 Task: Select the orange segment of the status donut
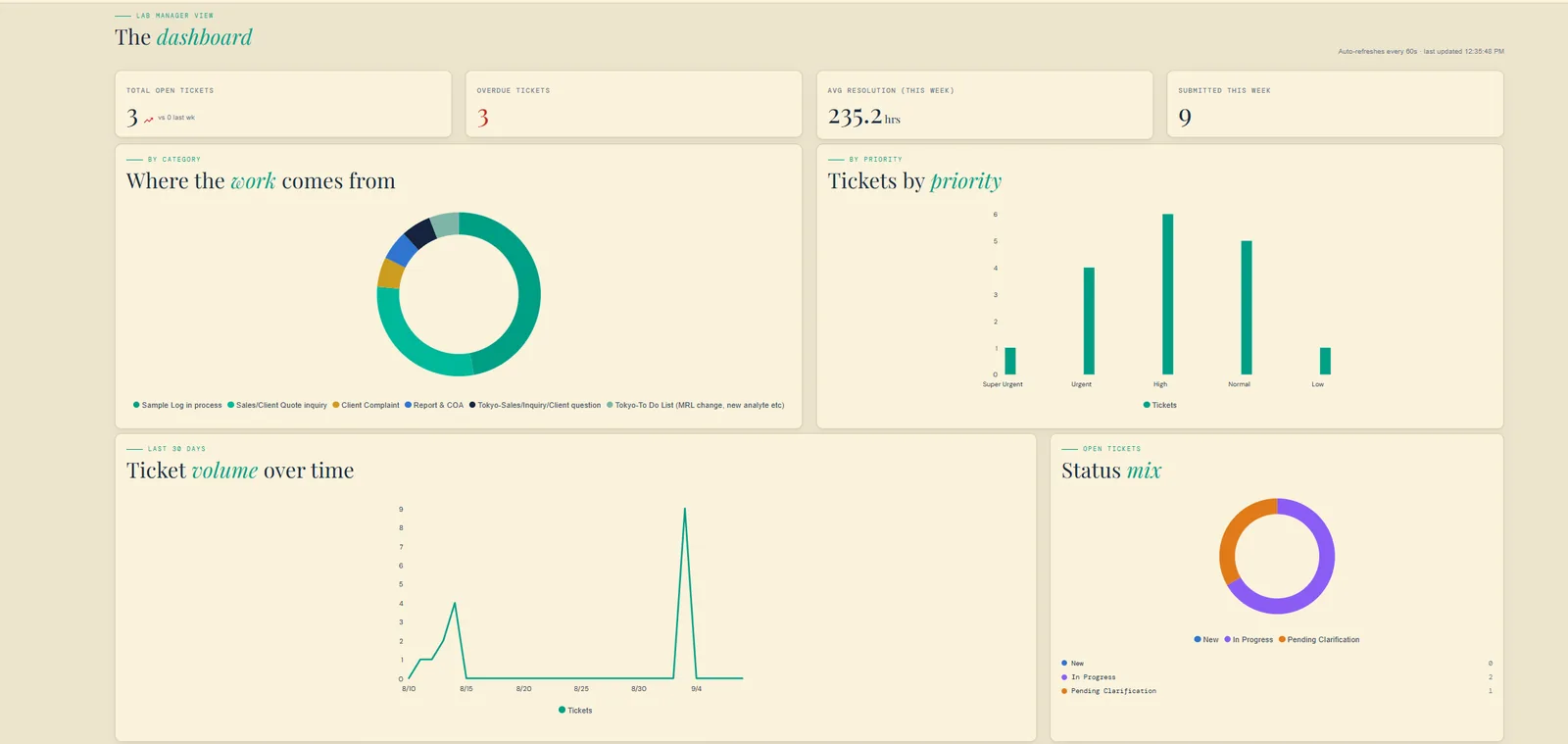click(1232, 537)
